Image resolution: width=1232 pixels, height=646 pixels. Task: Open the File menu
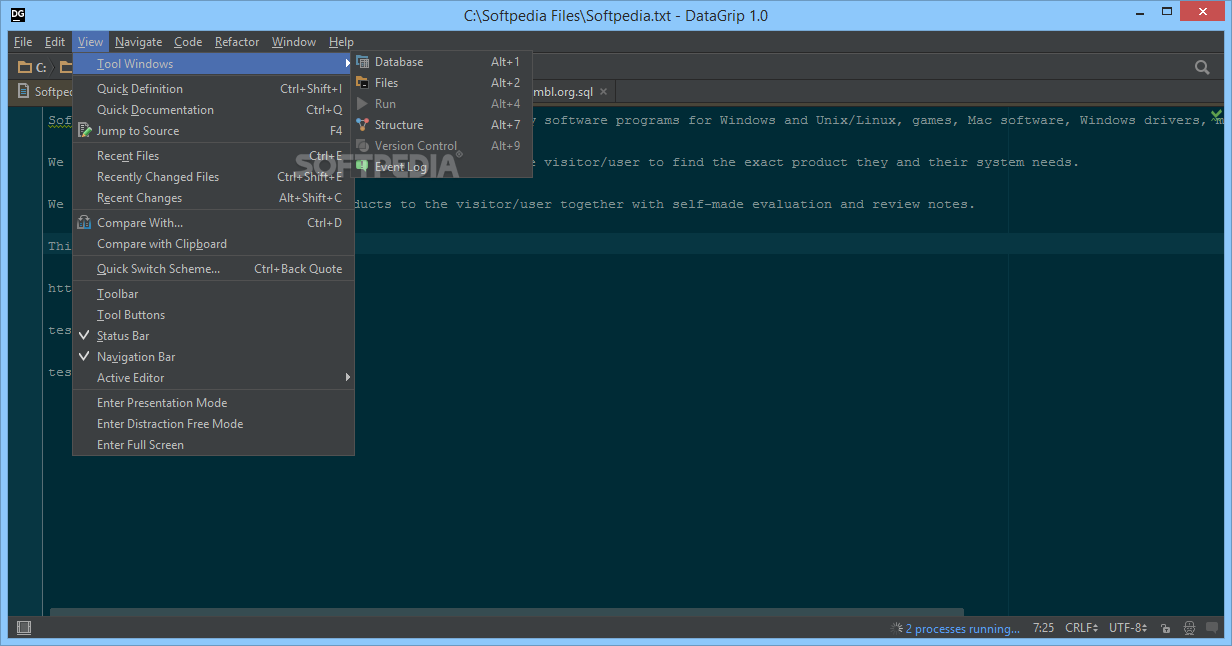coord(23,42)
